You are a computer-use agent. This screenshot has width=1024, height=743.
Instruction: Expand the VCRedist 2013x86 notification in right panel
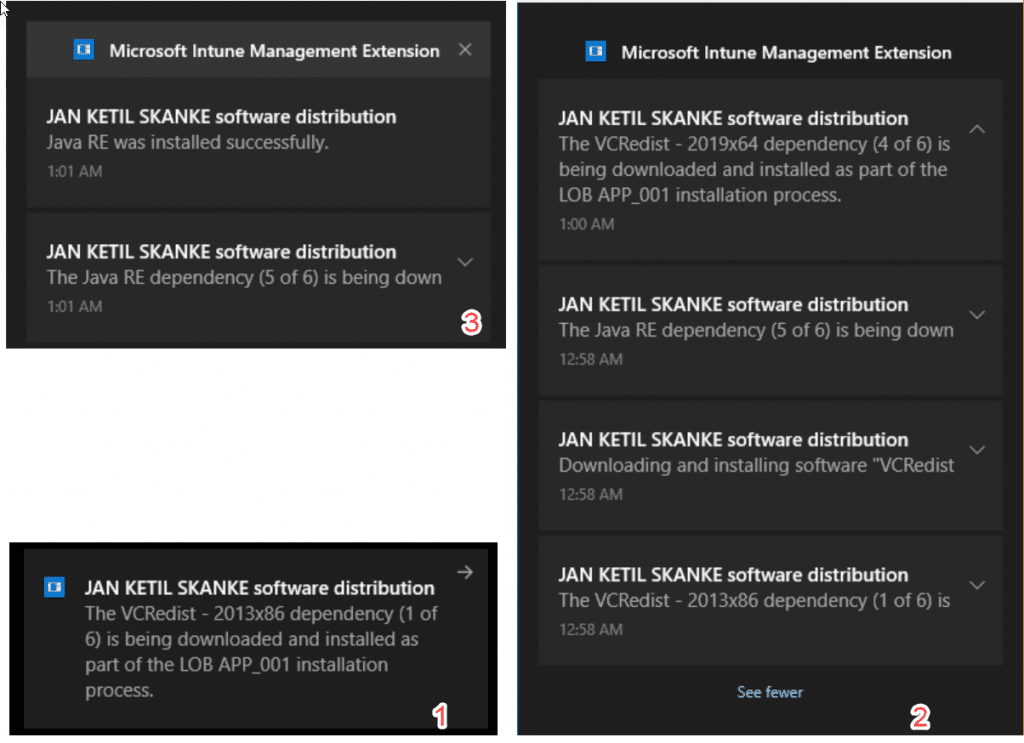(x=977, y=585)
